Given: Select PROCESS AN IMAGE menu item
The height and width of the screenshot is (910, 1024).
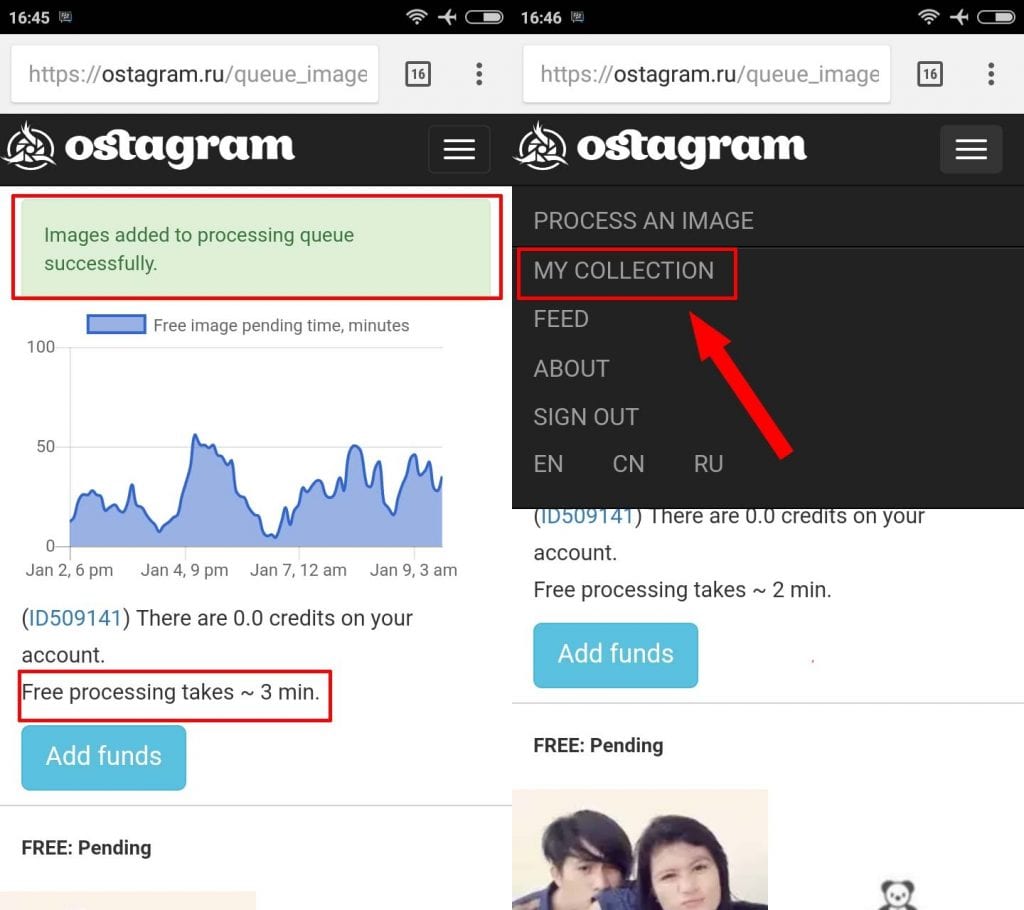Looking at the screenshot, I should click(x=643, y=221).
